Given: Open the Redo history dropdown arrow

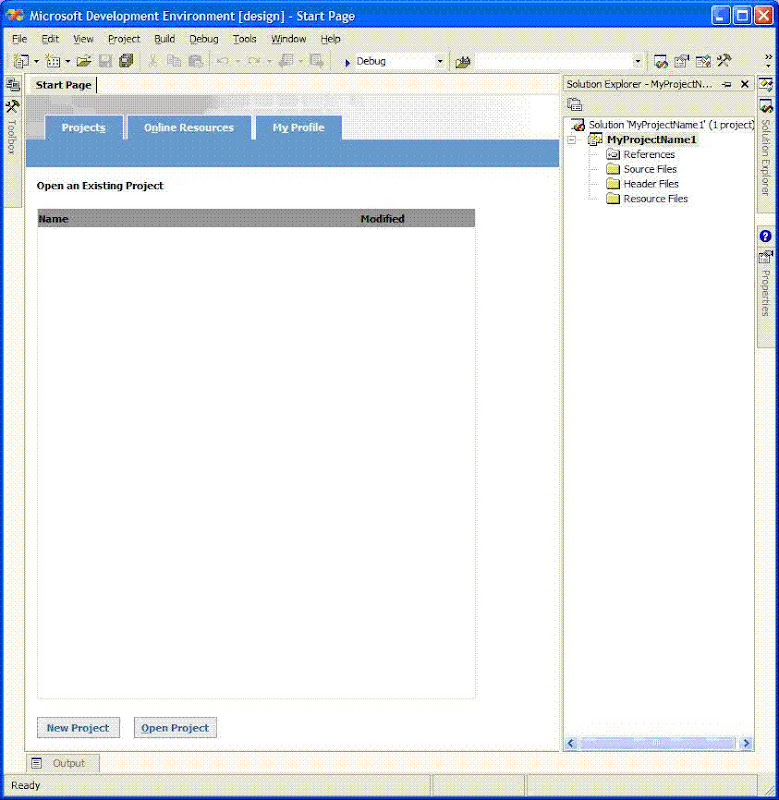Looking at the screenshot, I should coord(269,62).
